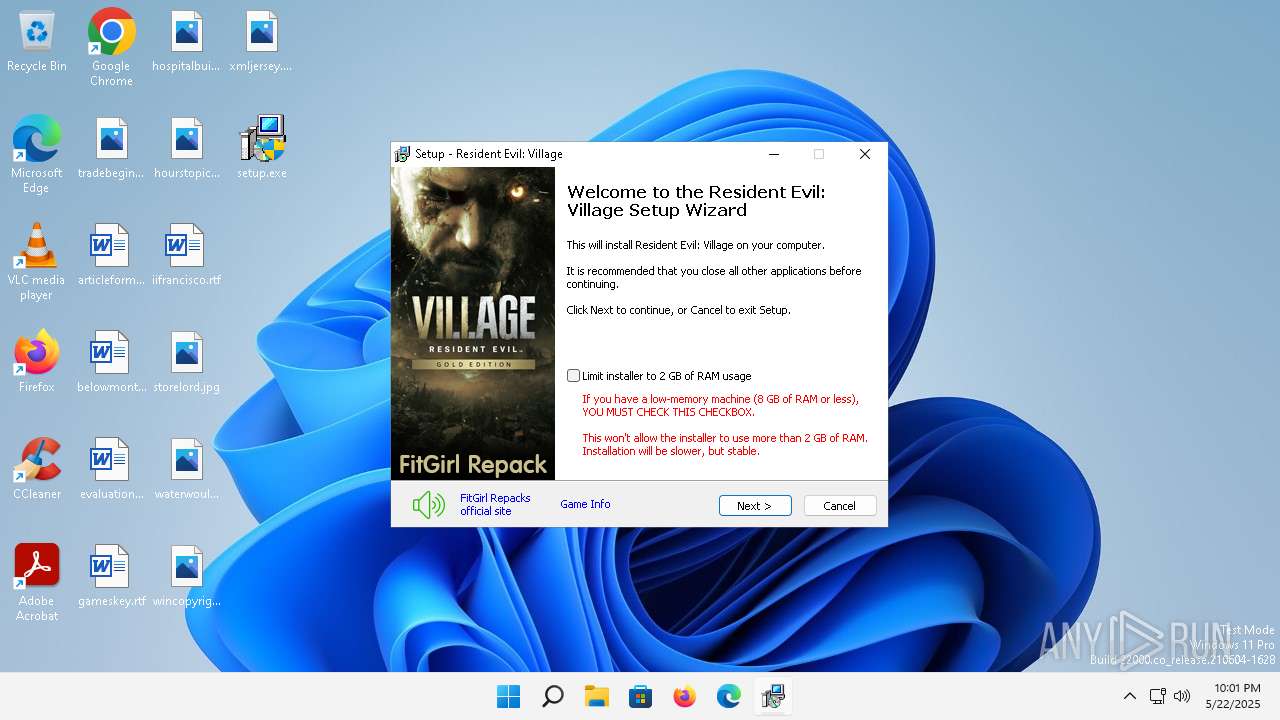Select the setup.exe desktop icon
This screenshot has height=720, width=1280.
(x=262, y=149)
